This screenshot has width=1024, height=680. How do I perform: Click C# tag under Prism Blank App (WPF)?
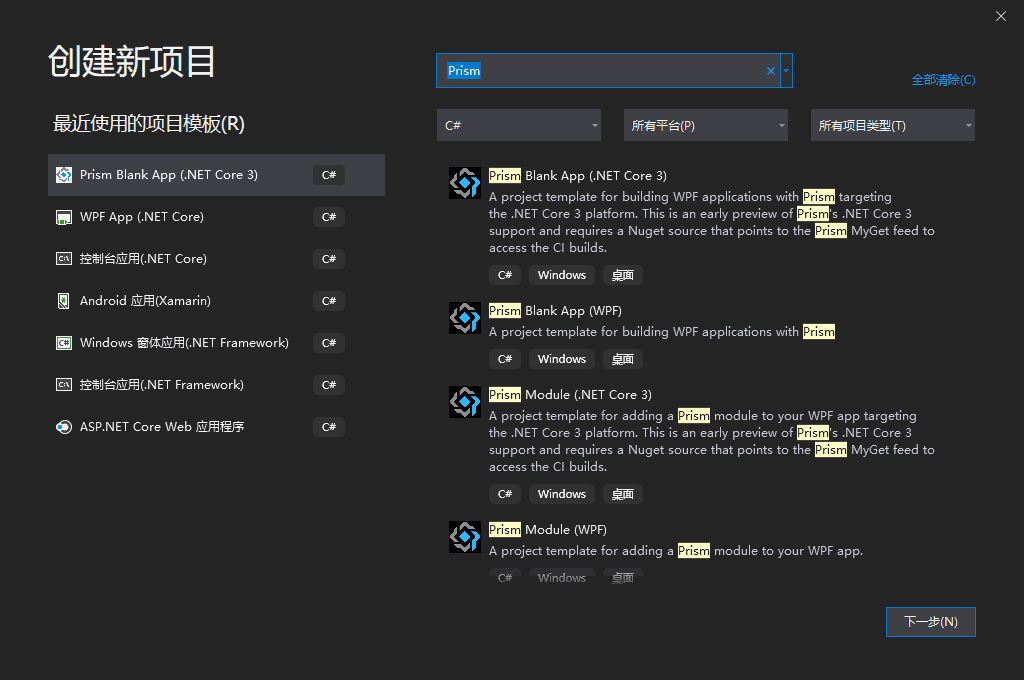pyautogui.click(x=505, y=359)
